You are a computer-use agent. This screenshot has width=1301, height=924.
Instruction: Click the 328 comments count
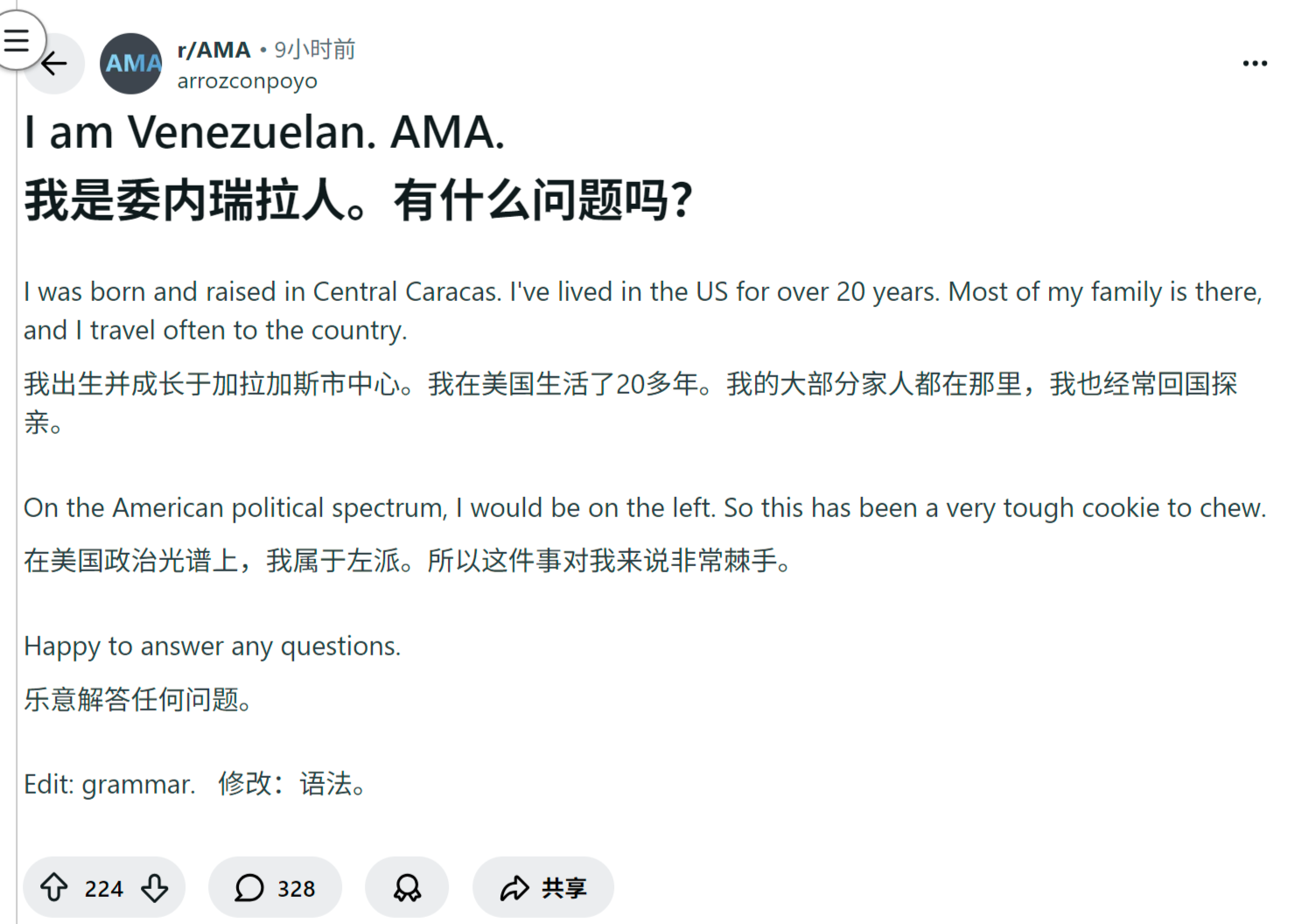click(296, 889)
